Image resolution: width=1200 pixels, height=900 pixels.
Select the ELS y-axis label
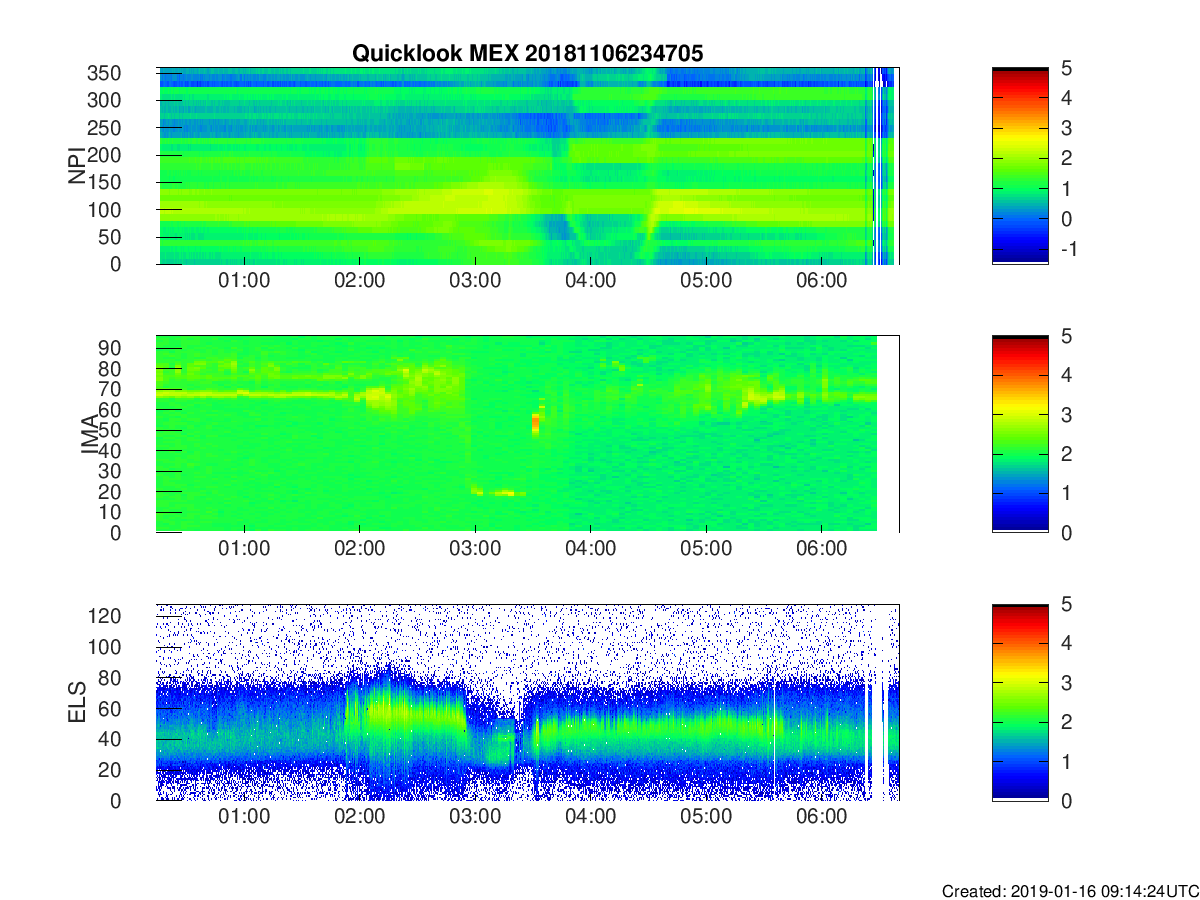[x=77, y=702]
